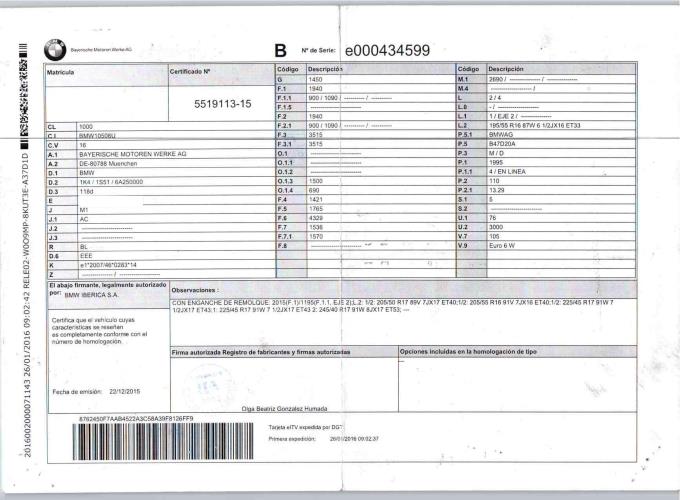Click the 116d value in row D.3
Image resolution: width=687 pixels, height=500 pixels.
click(86, 191)
